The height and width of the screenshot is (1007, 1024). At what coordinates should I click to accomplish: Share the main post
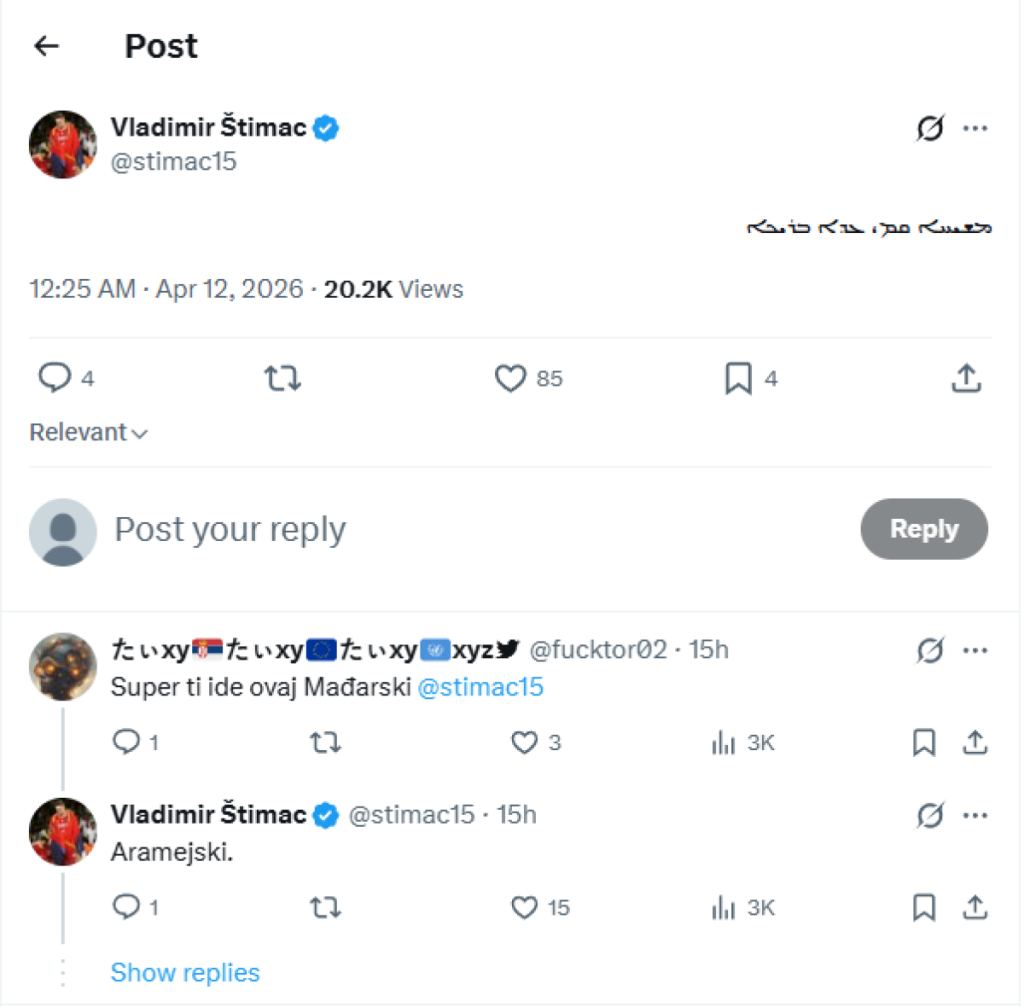pyautogui.click(x=965, y=378)
